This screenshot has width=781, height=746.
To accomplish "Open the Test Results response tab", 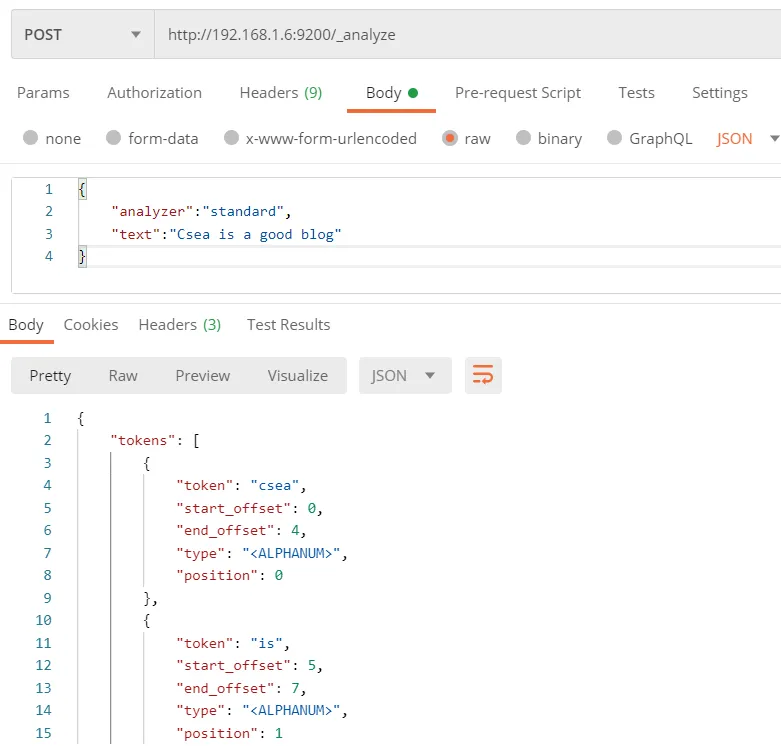I will coord(288,325).
